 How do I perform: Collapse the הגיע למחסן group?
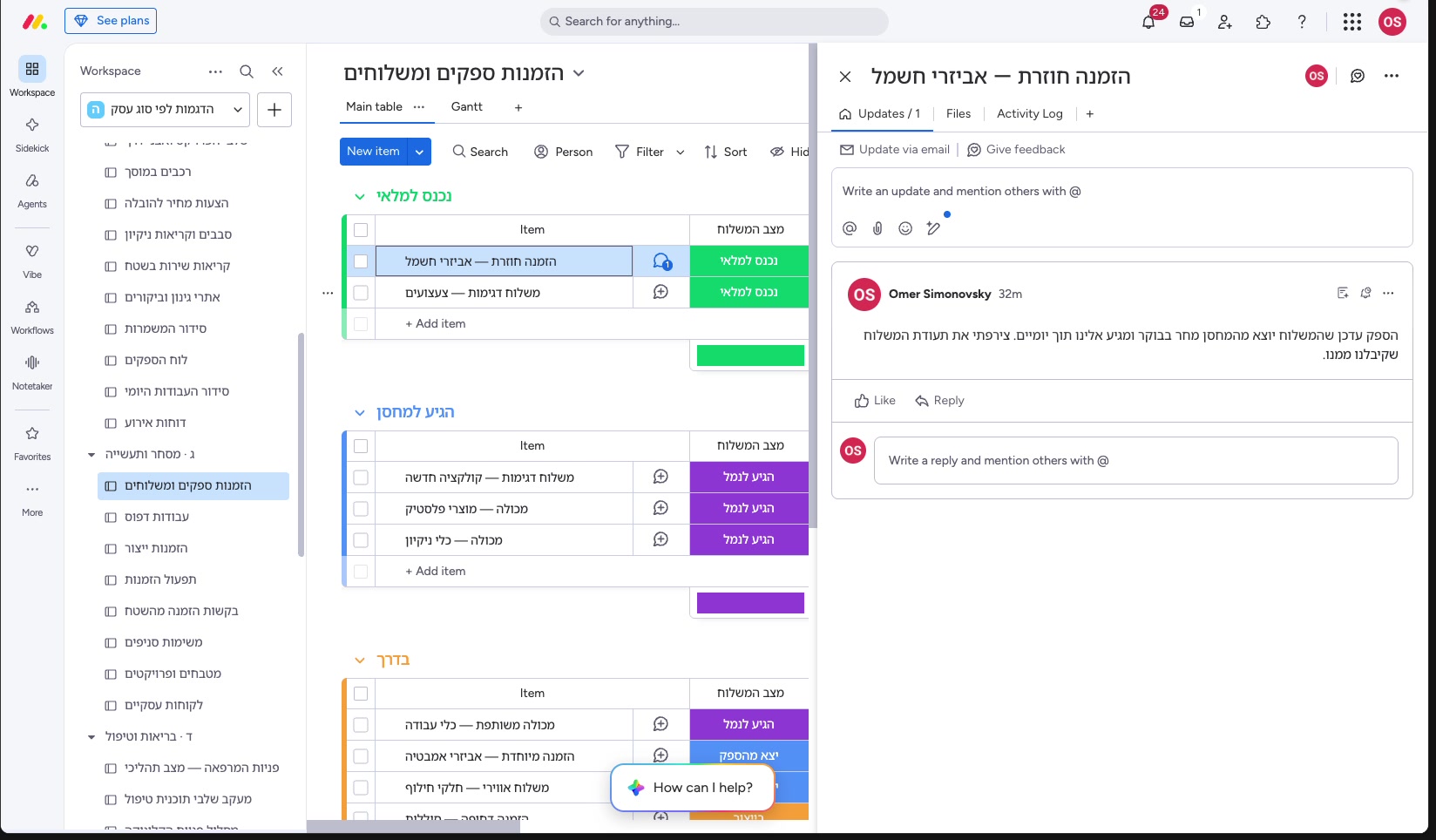(359, 413)
